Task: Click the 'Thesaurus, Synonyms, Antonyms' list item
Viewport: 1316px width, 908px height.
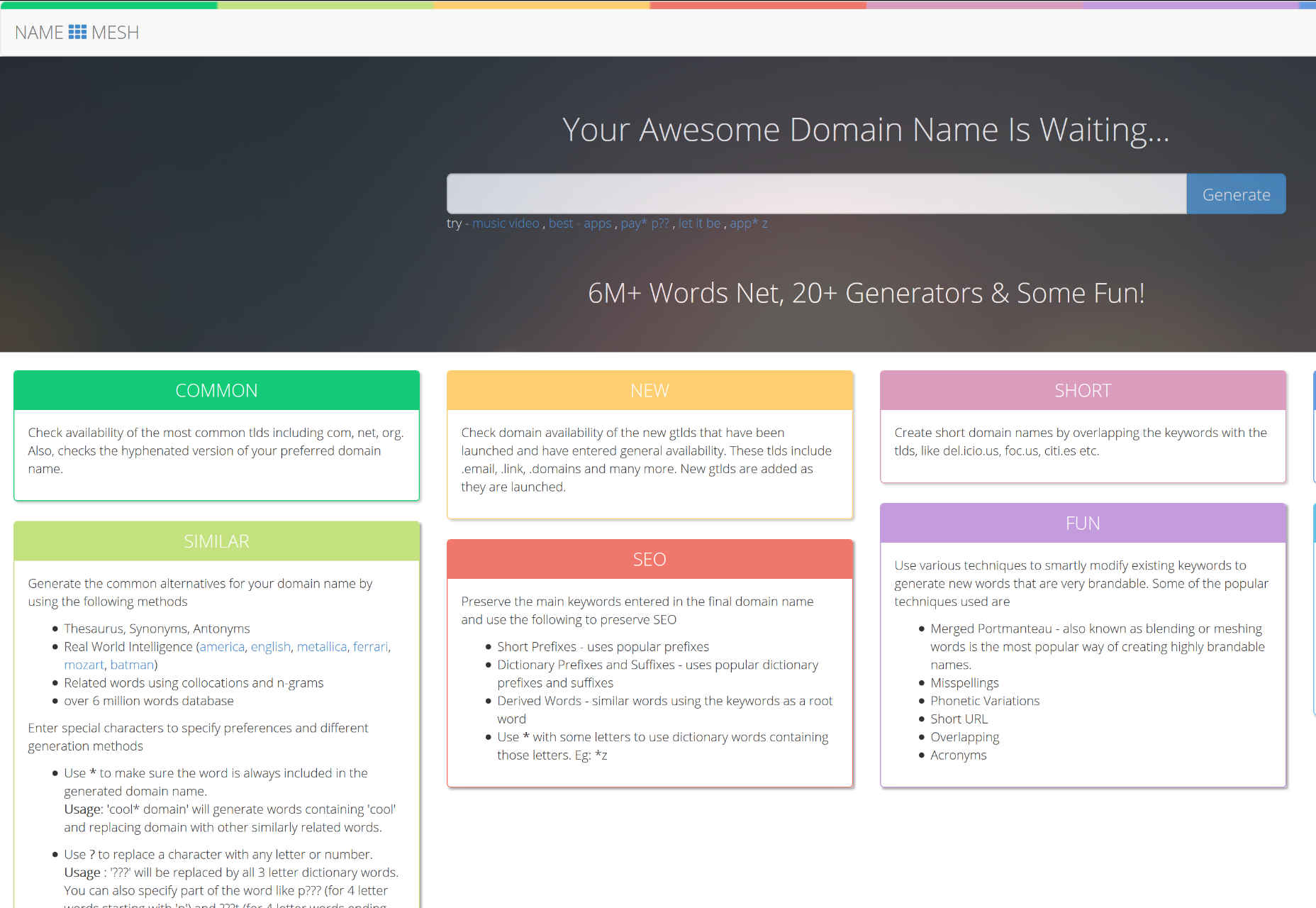Action: click(157, 629)
